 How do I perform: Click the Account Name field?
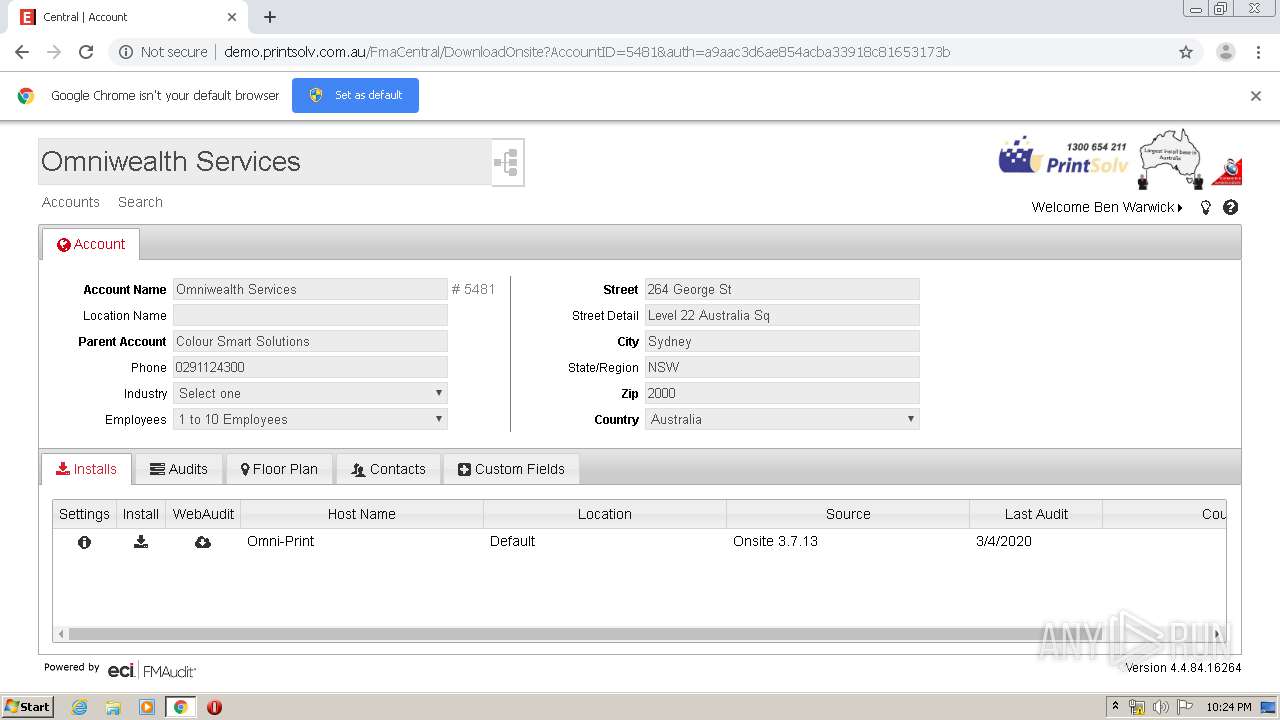[x=310, y=290]
